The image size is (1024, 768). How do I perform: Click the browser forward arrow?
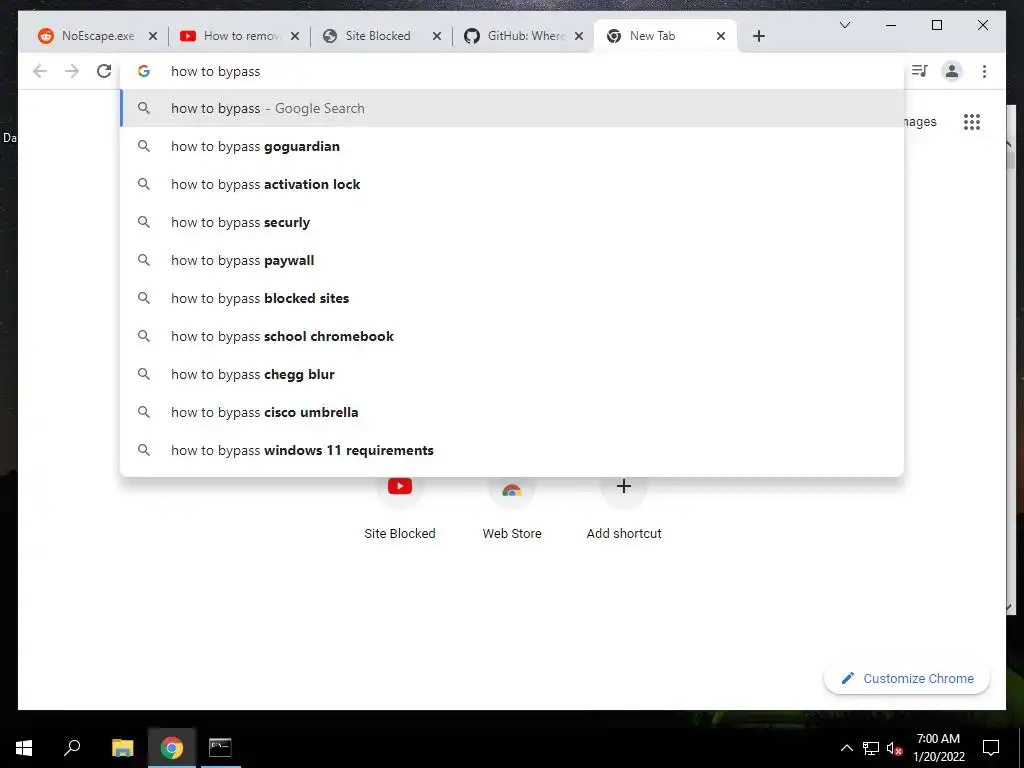pos(72,71)
